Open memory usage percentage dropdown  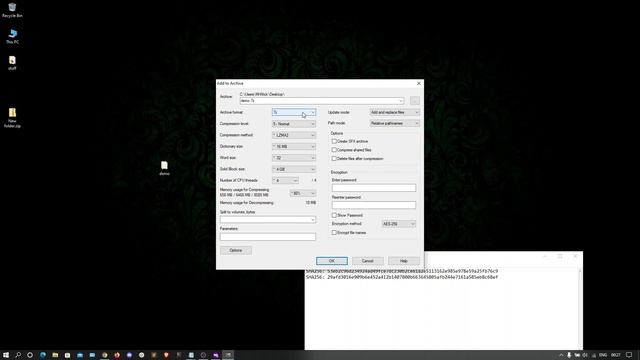click(x=303, y=193)
